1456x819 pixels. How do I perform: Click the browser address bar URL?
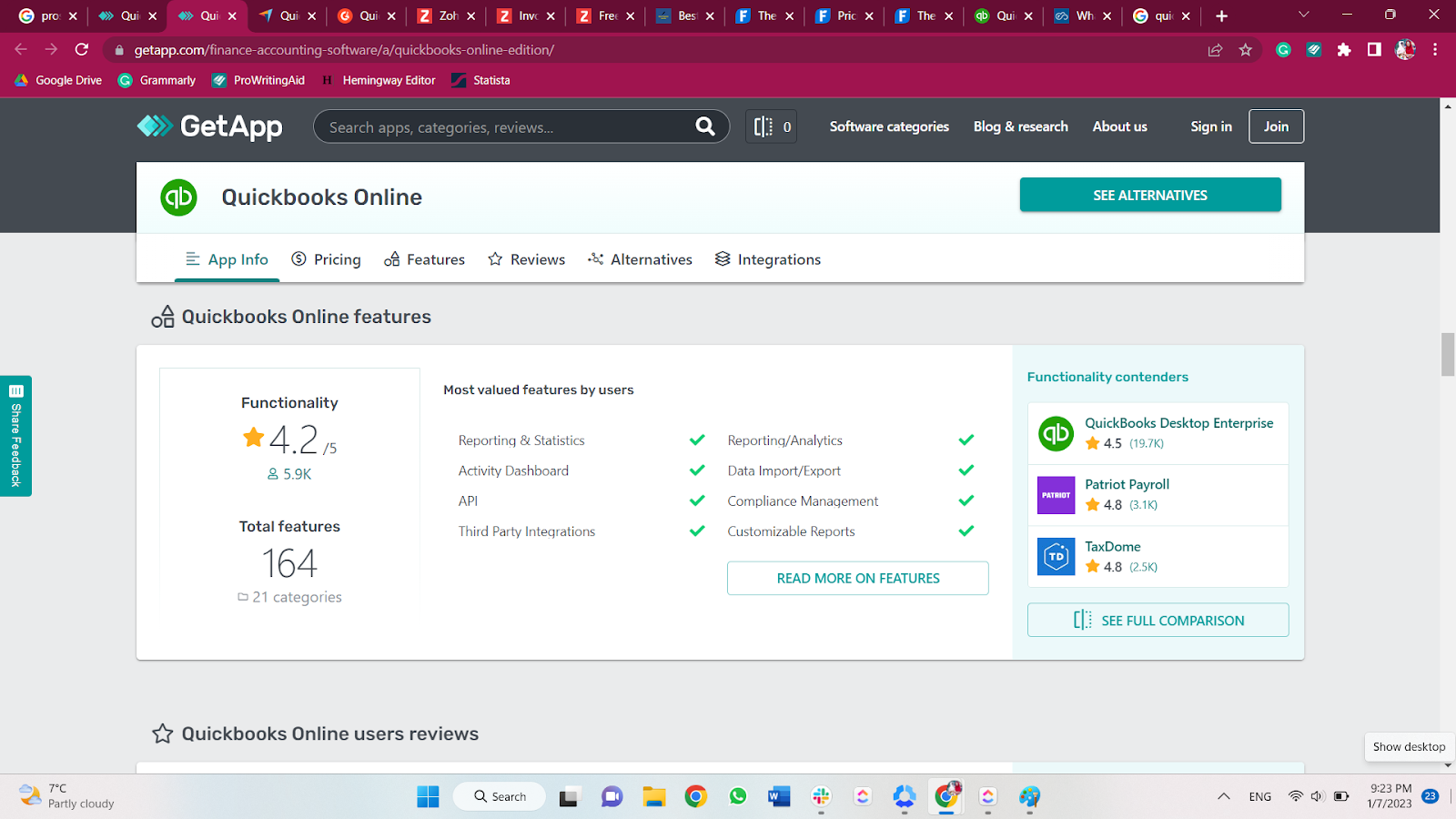coord(344,50)
